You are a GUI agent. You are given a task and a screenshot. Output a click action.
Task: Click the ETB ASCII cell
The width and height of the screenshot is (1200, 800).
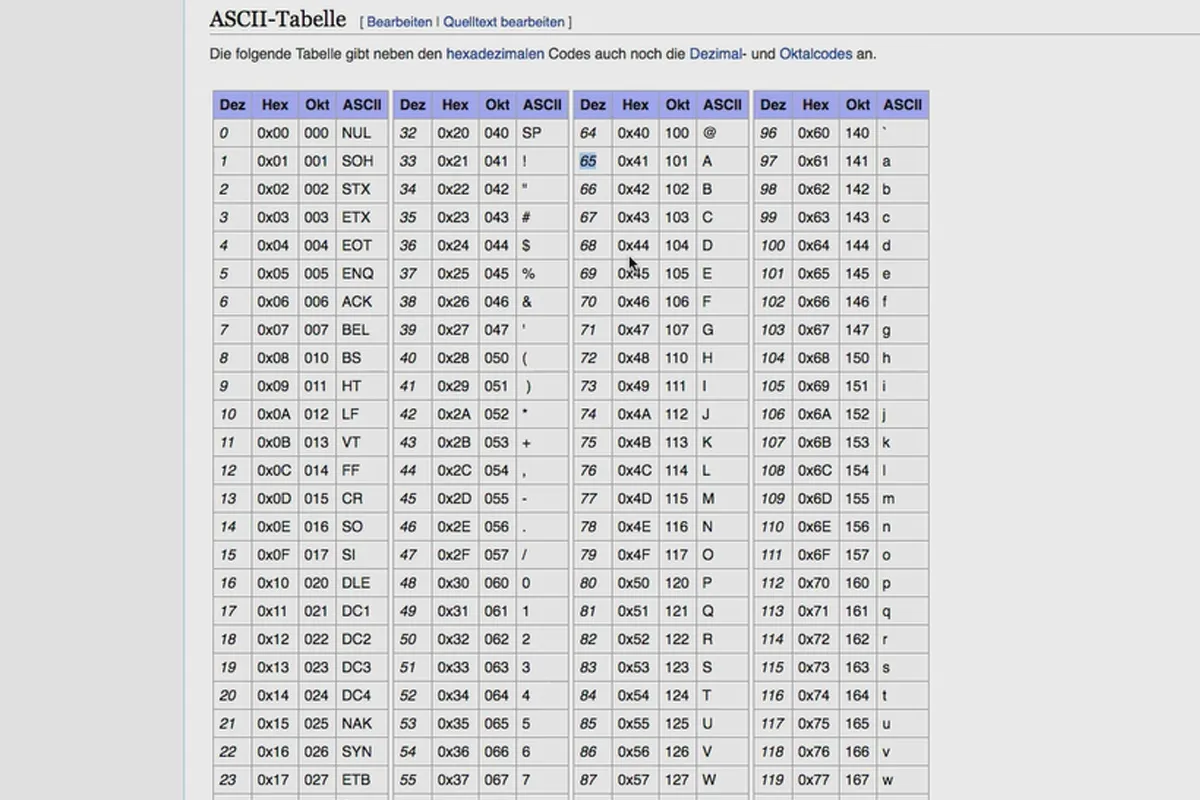pos(362,779)
